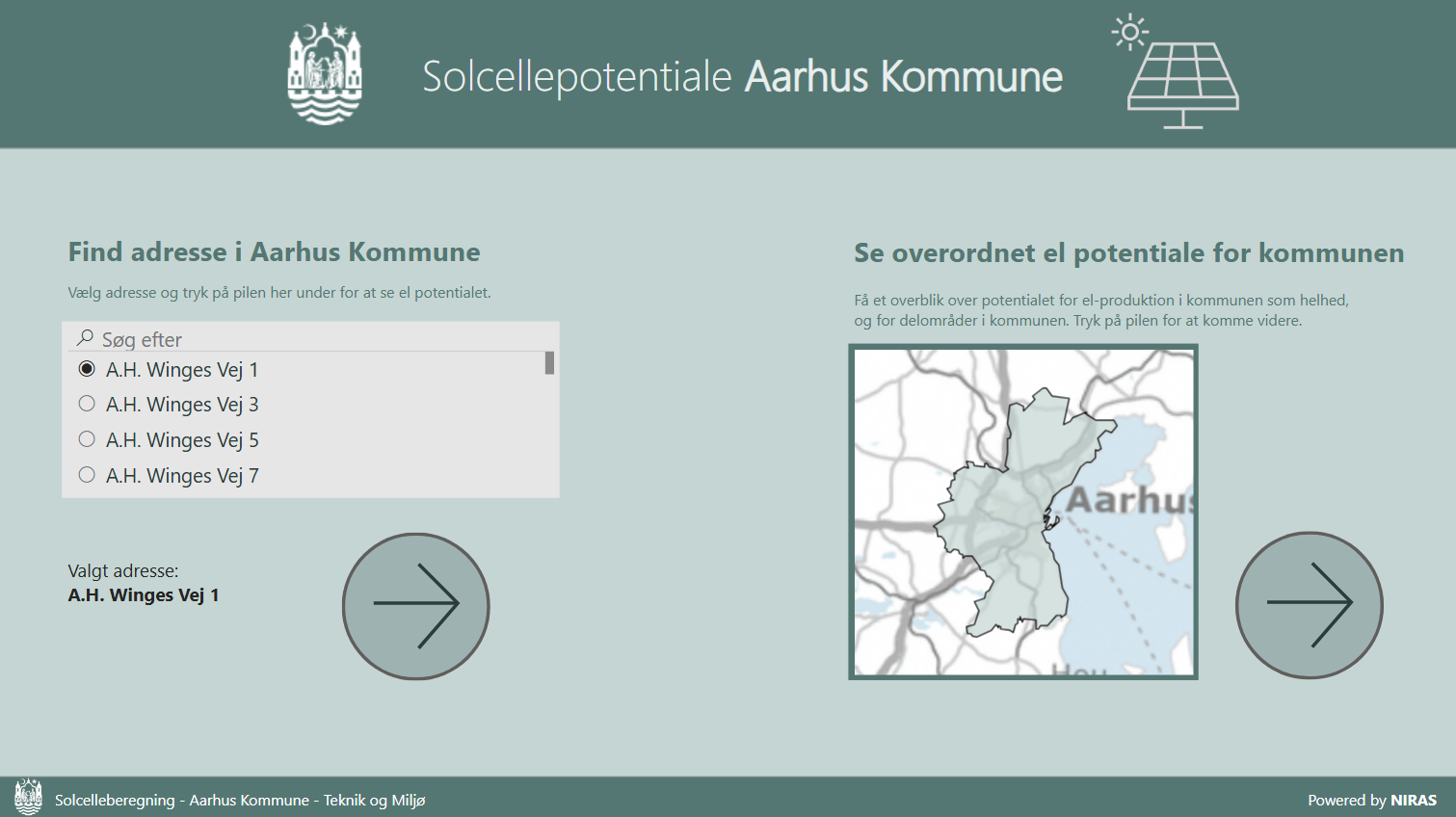
Task: Click the sun icon above the solar panel
Action: point(1129,32)
